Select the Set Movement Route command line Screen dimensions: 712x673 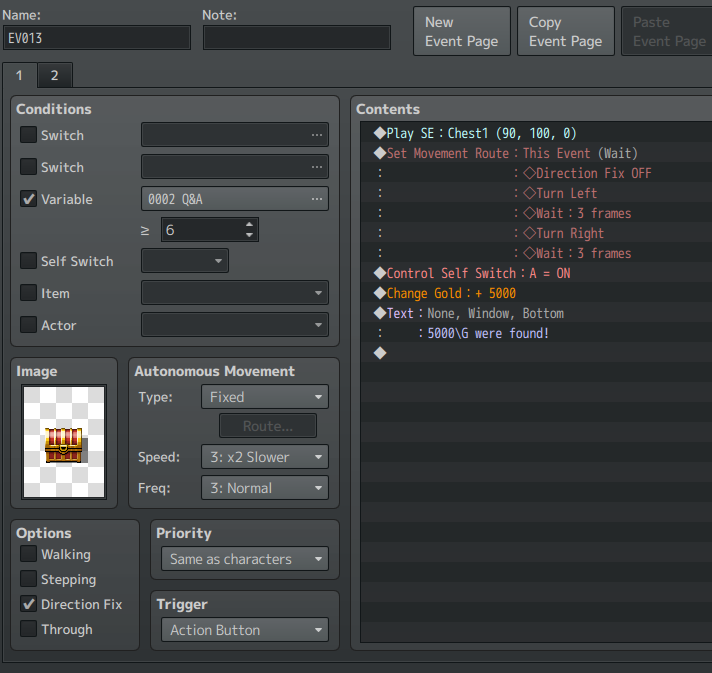pyautogui.click(x=536, y=153)
